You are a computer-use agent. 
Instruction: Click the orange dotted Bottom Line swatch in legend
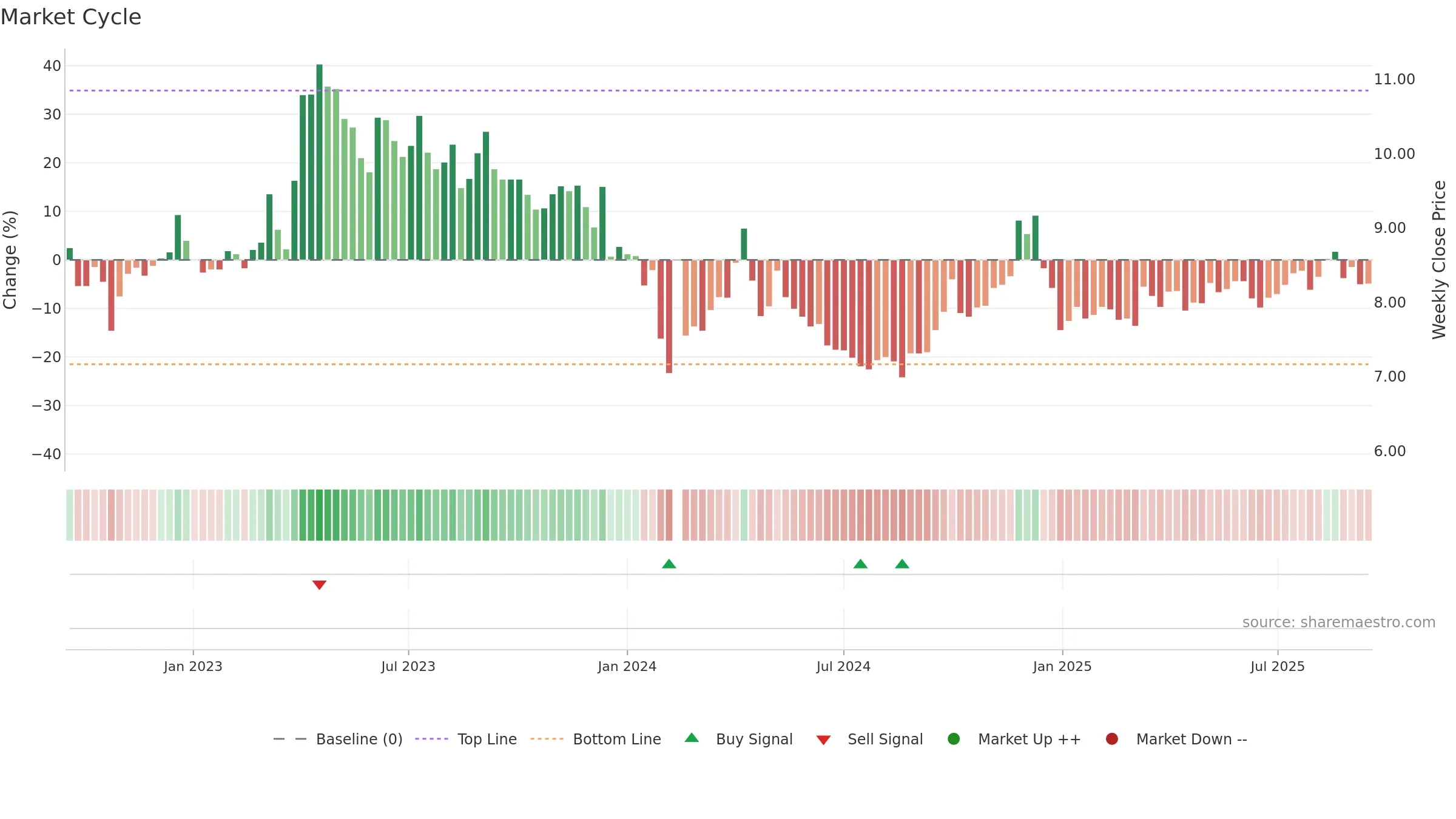click(x=547, y=739)
